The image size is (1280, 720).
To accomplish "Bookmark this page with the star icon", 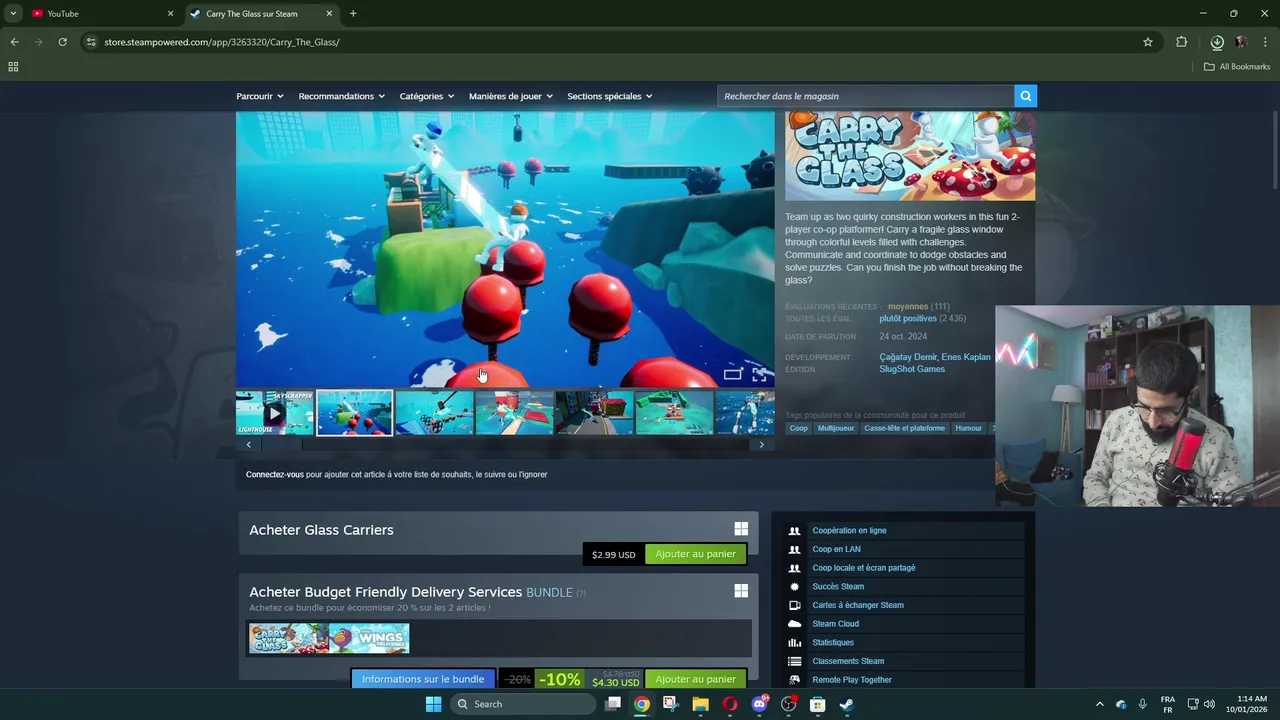I will pyautogui.click(x=1148, y=42).
